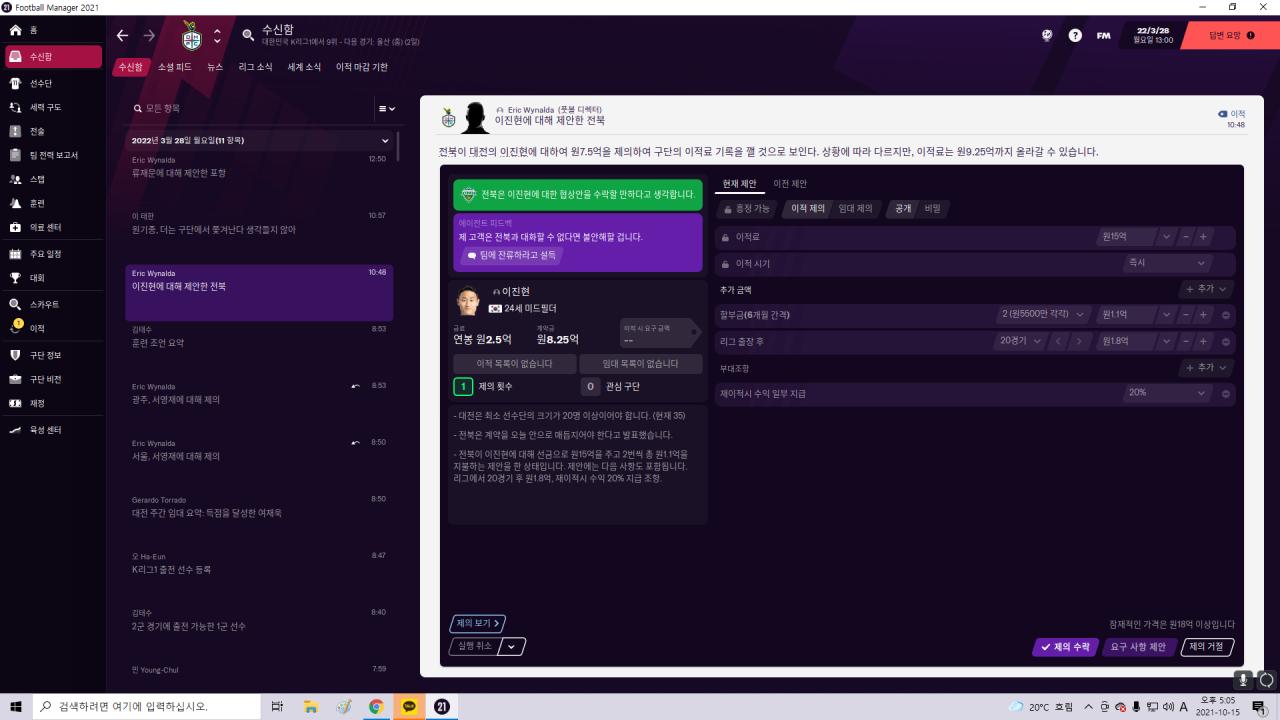Screen dimensions: 1280x720
Task: Open the 20경기 appearances dropdown
Action: pos(1018,341)
